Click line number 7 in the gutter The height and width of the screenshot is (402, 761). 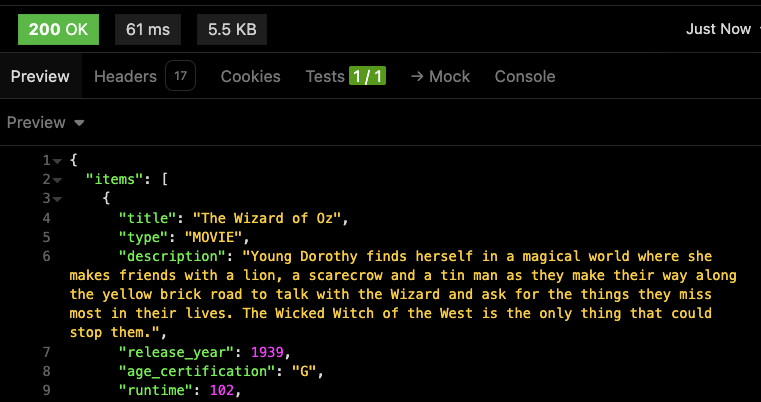pyautogui.click(x=46, y=352)
